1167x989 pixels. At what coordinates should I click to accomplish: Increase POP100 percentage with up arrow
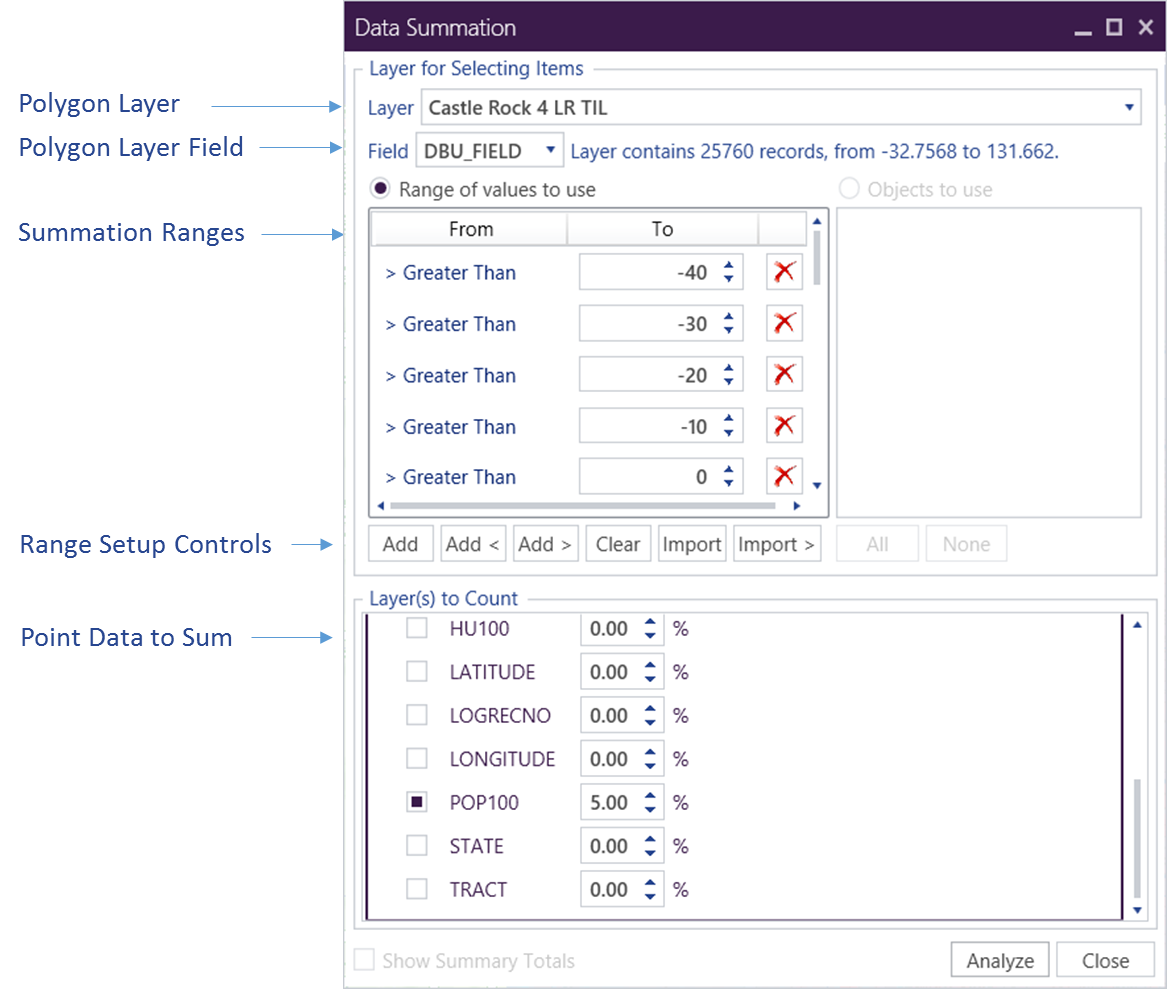pyautogui.click(x=651, y=795)
